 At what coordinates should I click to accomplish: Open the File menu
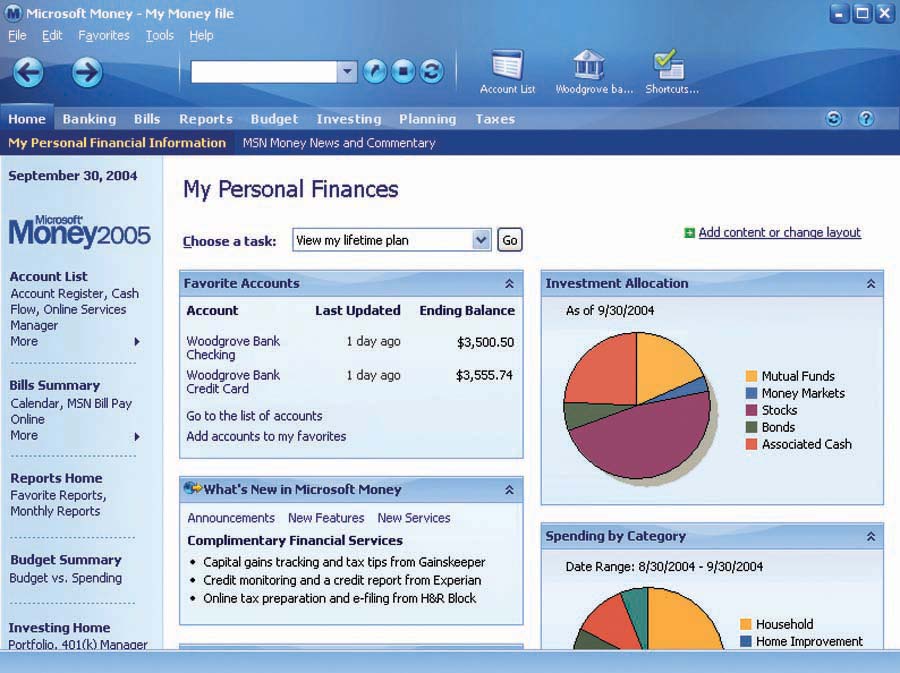click(17, 36)
